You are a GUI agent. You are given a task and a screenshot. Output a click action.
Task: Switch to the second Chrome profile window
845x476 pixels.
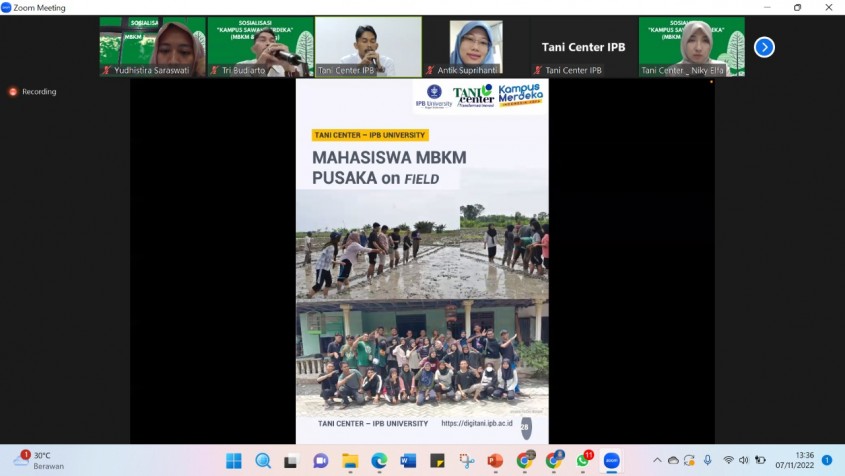click(x=553, y=460)
